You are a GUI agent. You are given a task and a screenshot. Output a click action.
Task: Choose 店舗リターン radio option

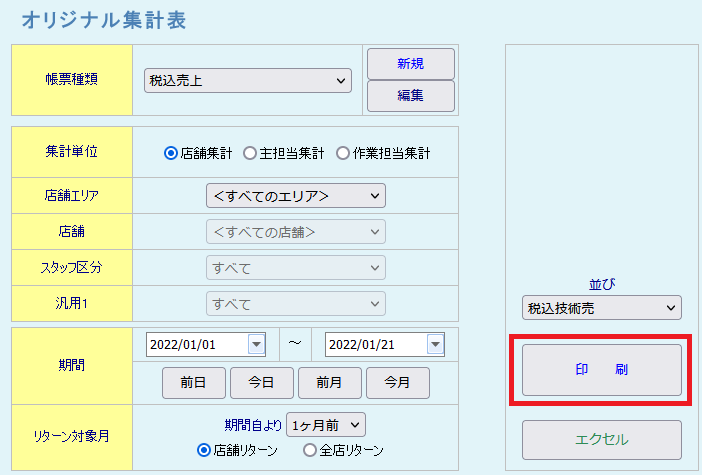tap(205, 450)
